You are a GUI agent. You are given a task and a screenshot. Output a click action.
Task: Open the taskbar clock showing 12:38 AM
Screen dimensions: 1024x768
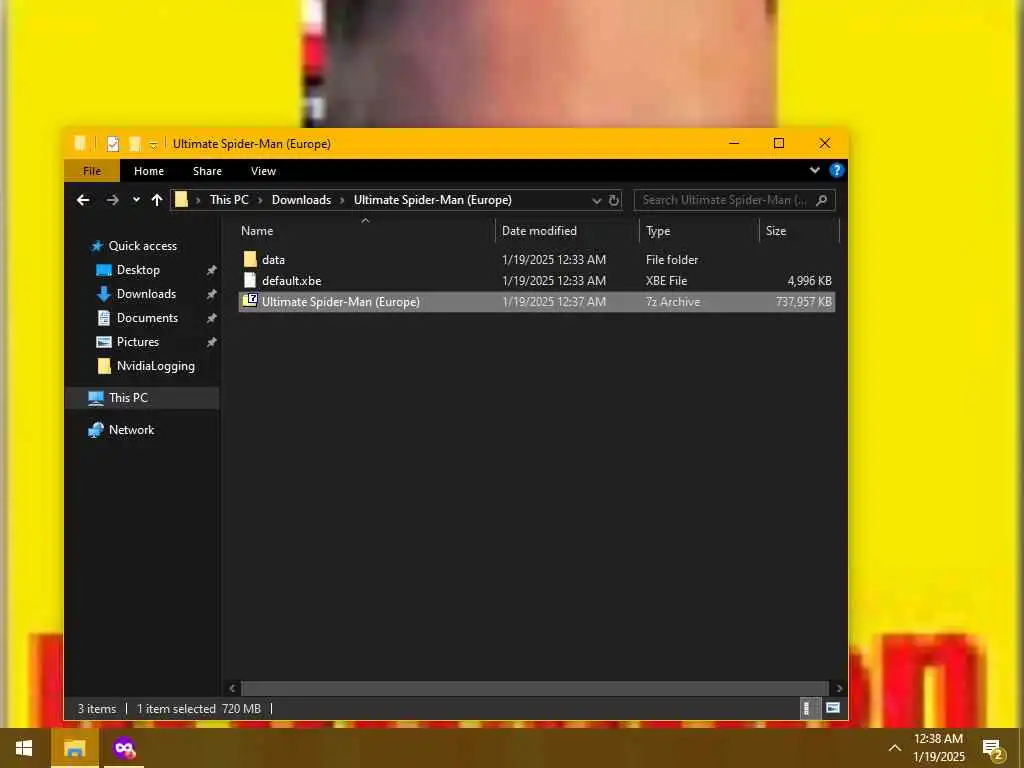pos(938,748)
